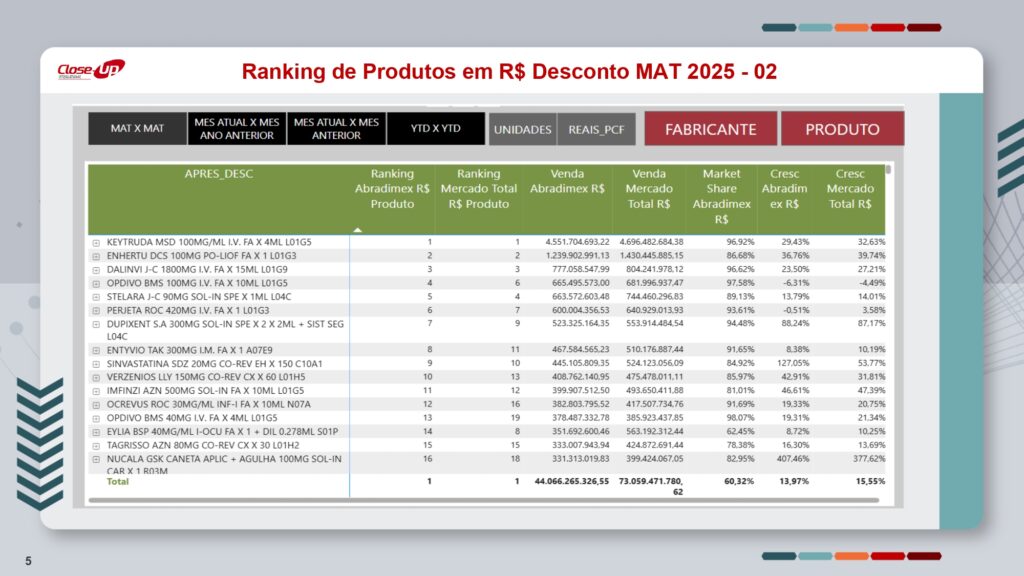Click the Close Up logo
1024x576 pixels.
(91, 70)
